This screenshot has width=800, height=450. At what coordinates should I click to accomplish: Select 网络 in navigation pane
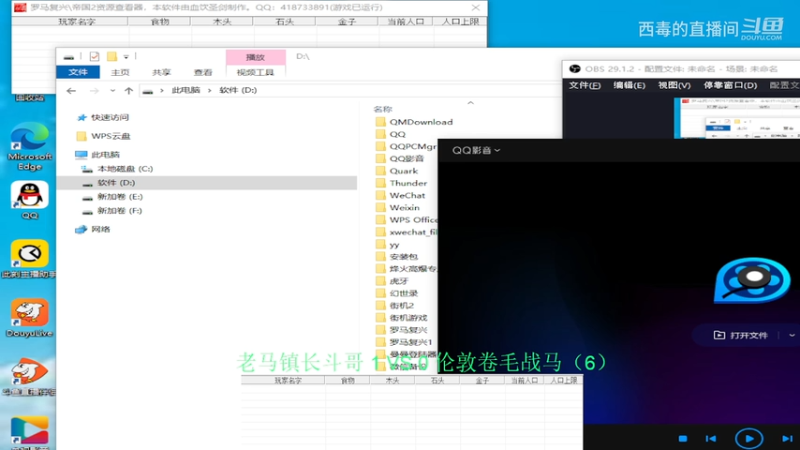[x=101, y=229]
